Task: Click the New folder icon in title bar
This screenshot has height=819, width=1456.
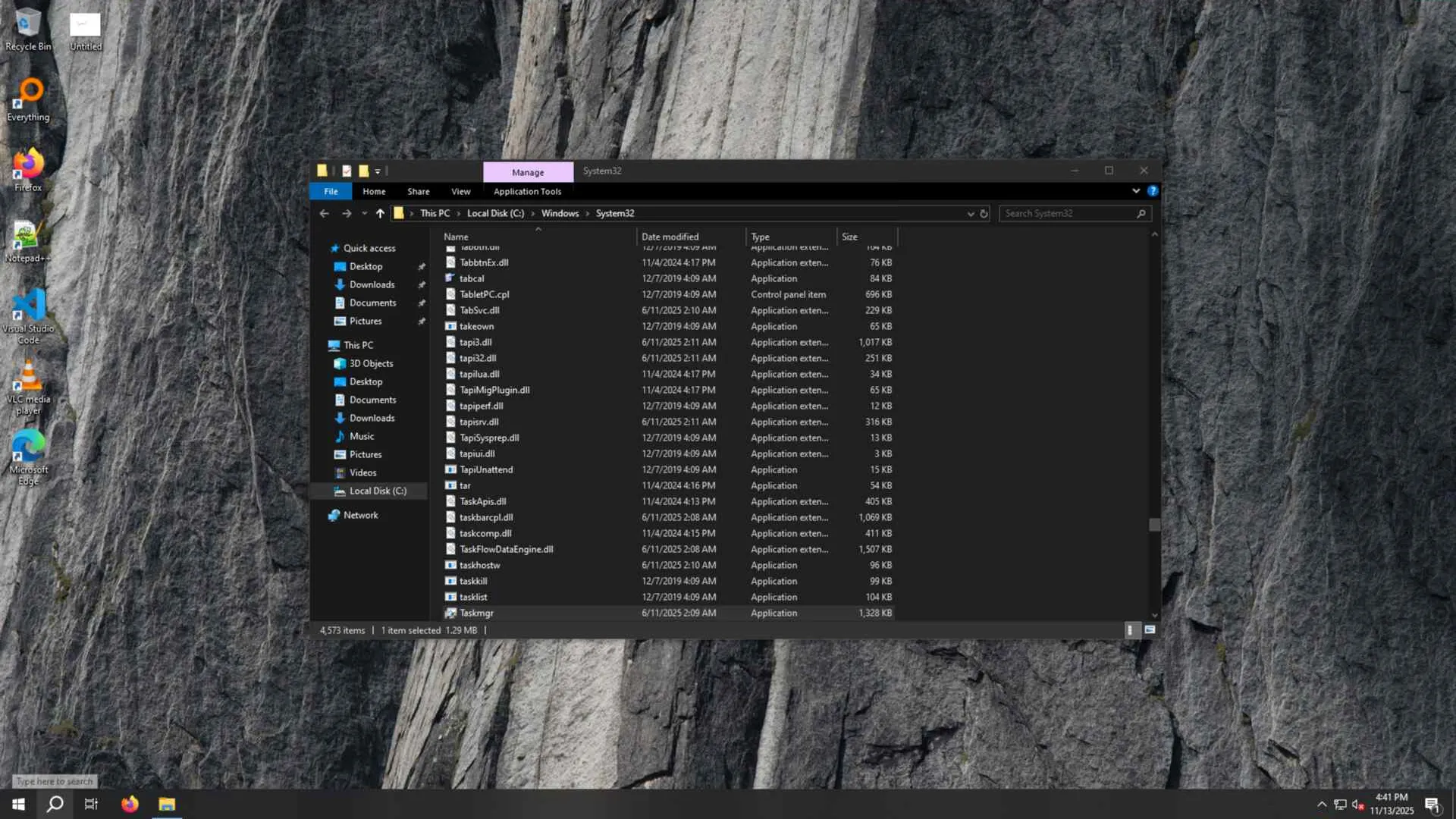Action: point(364,171)
